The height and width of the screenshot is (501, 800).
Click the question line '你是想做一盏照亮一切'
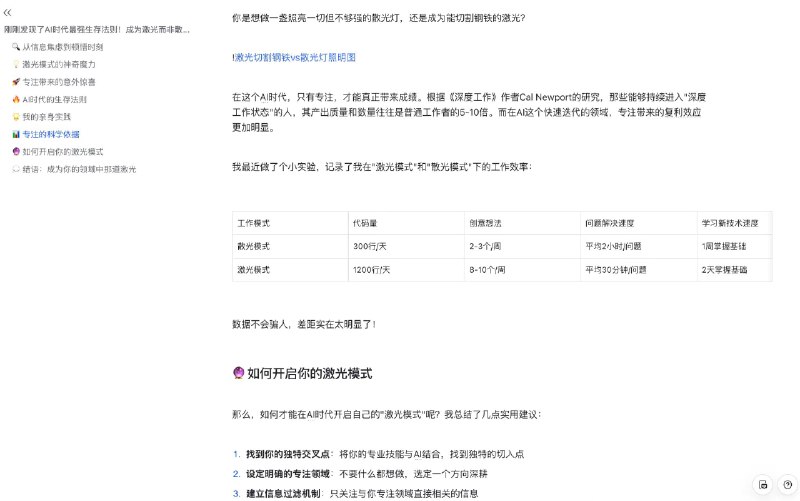(x=379, y=18)
